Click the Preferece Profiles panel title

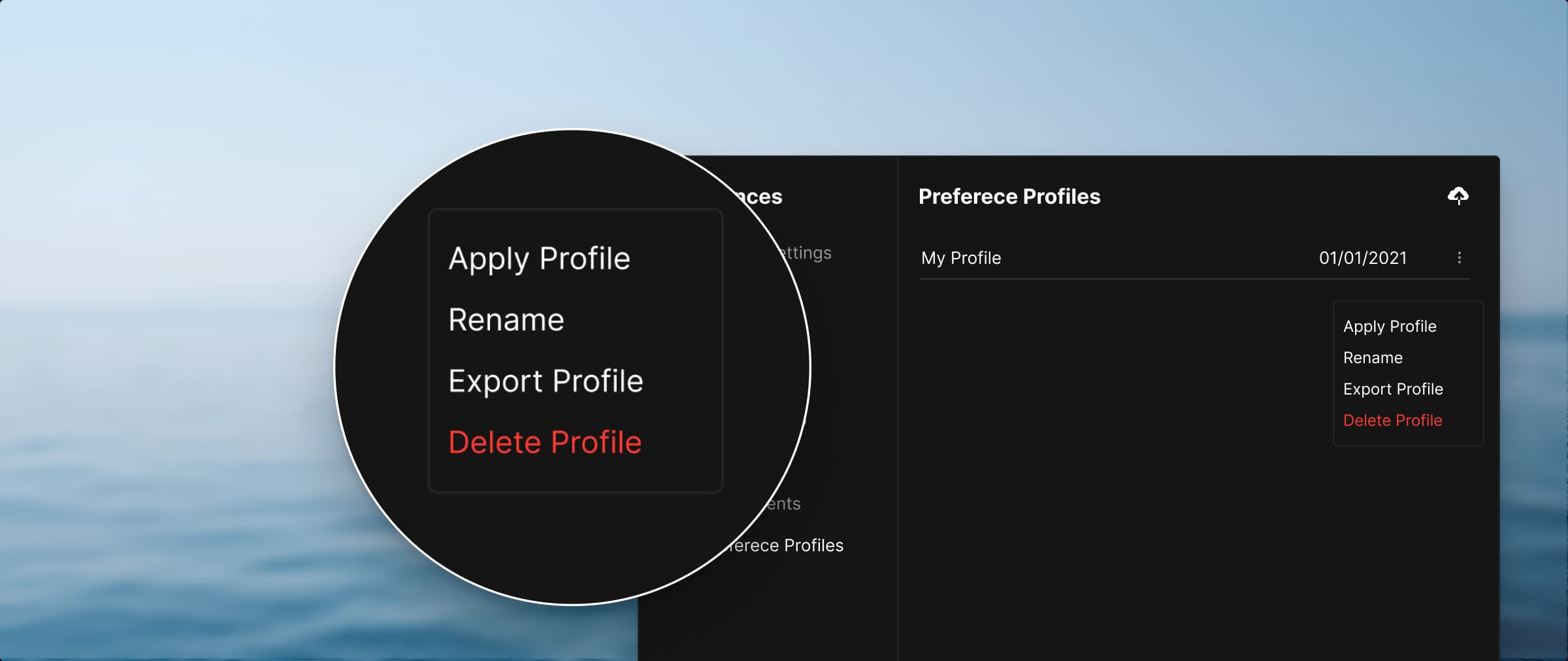(1010, 196)
